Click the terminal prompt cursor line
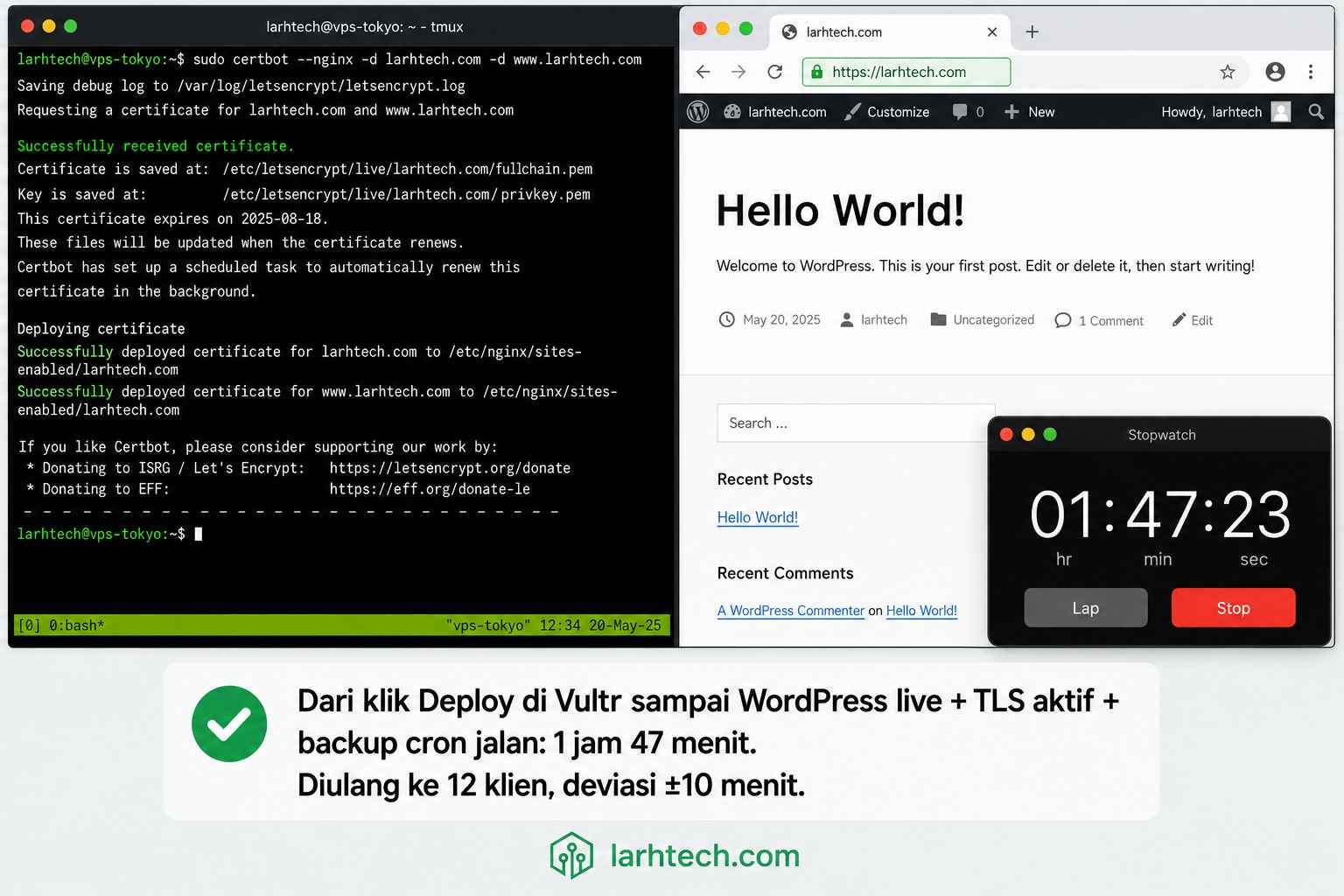1344x896 pixels. click(x=110, y=534)
